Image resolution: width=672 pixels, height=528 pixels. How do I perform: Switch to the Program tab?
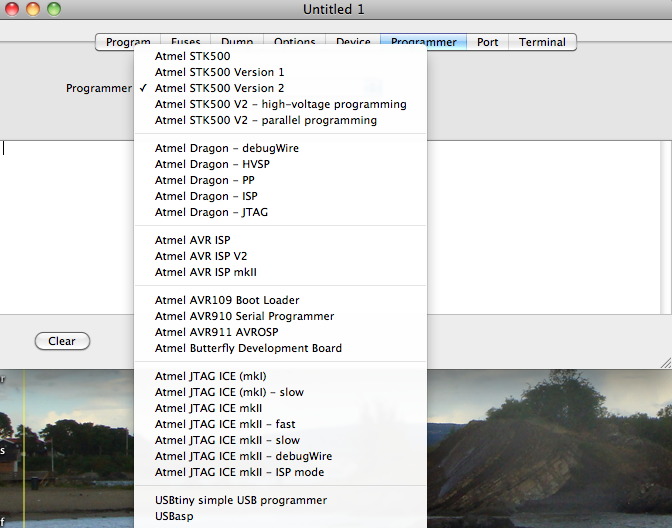(128, 42)
